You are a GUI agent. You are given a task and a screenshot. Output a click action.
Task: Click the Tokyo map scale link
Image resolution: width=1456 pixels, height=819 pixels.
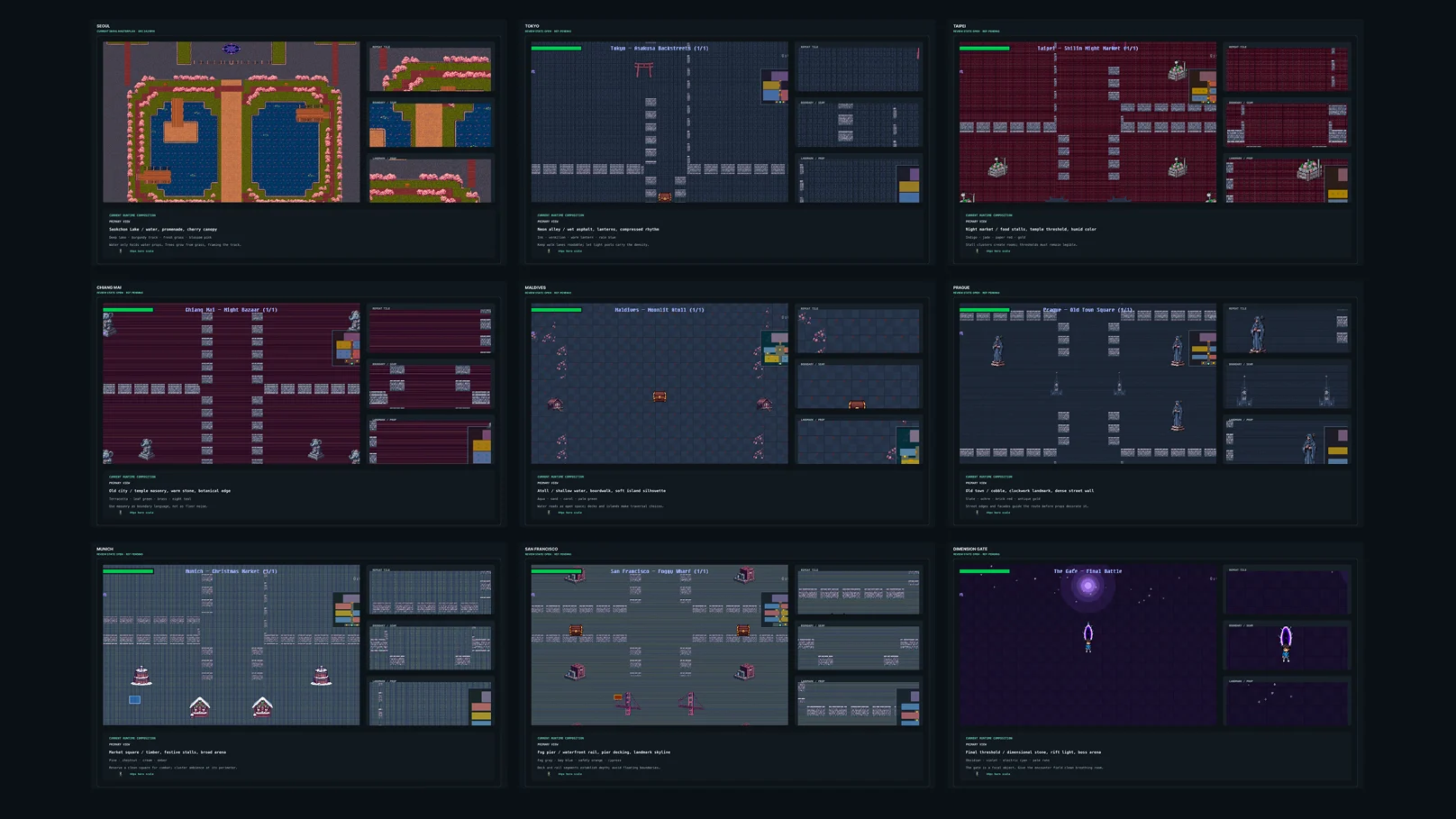click(569, 251)
